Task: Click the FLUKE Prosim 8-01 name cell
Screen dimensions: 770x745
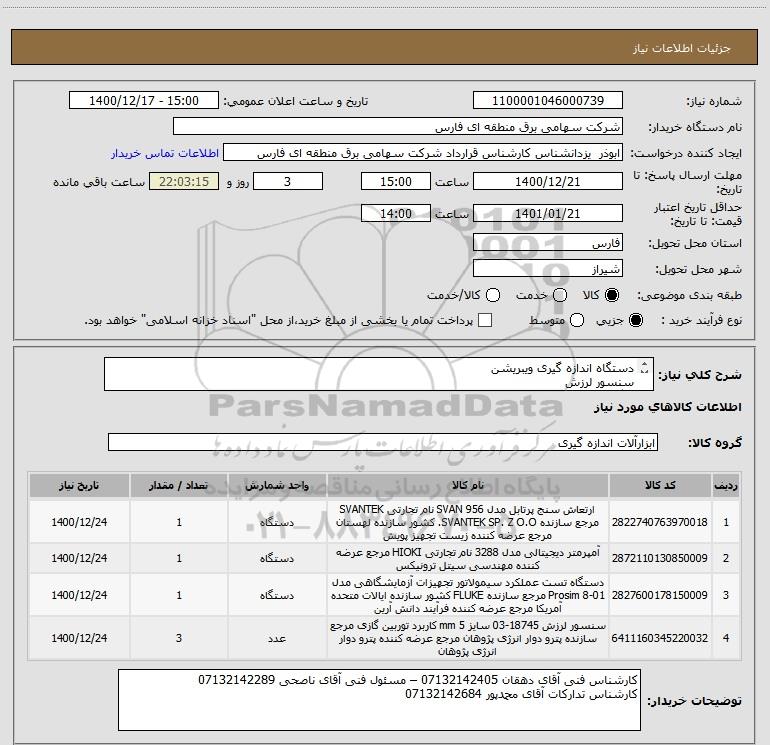Action: pos(468,595)
